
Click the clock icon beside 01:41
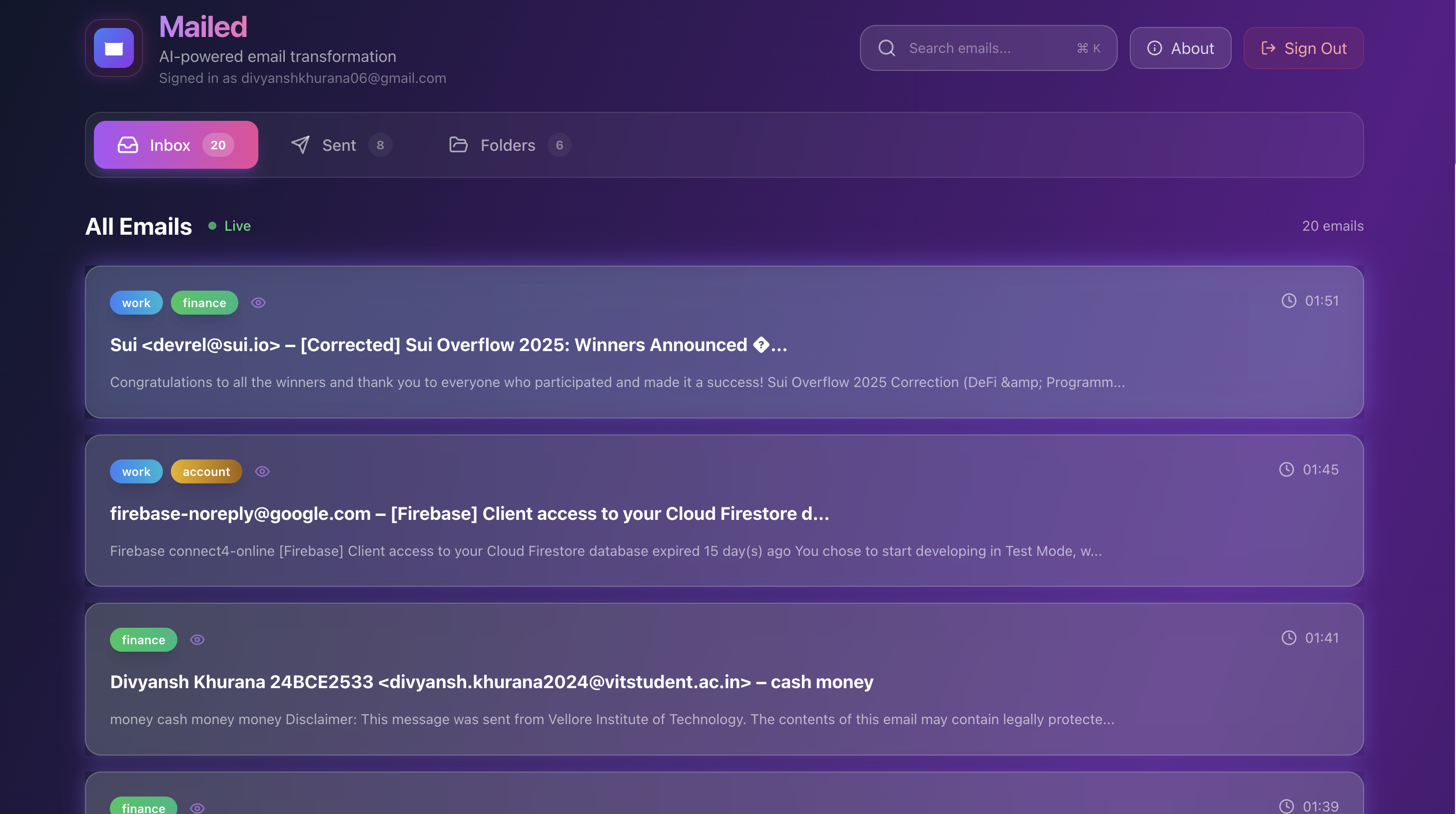click(1288, 638)
